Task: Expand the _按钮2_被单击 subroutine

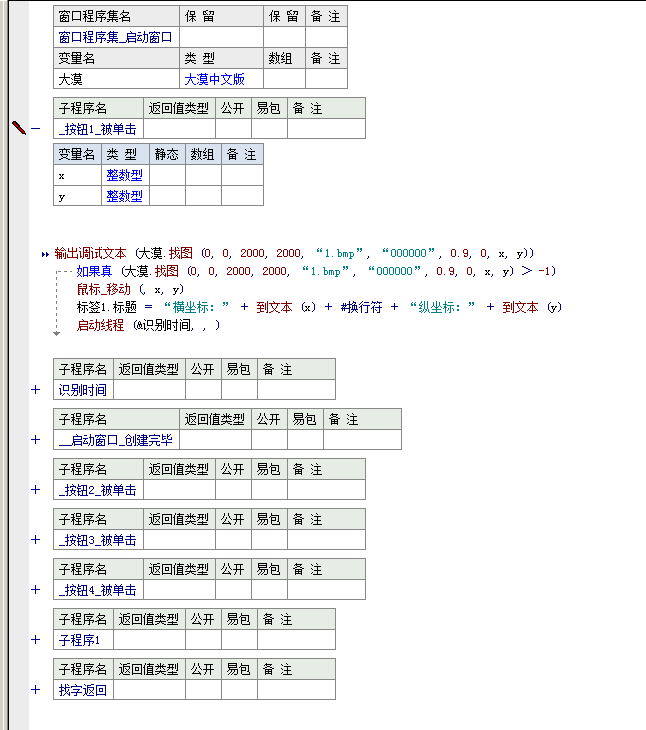Action: pos(35,490)
